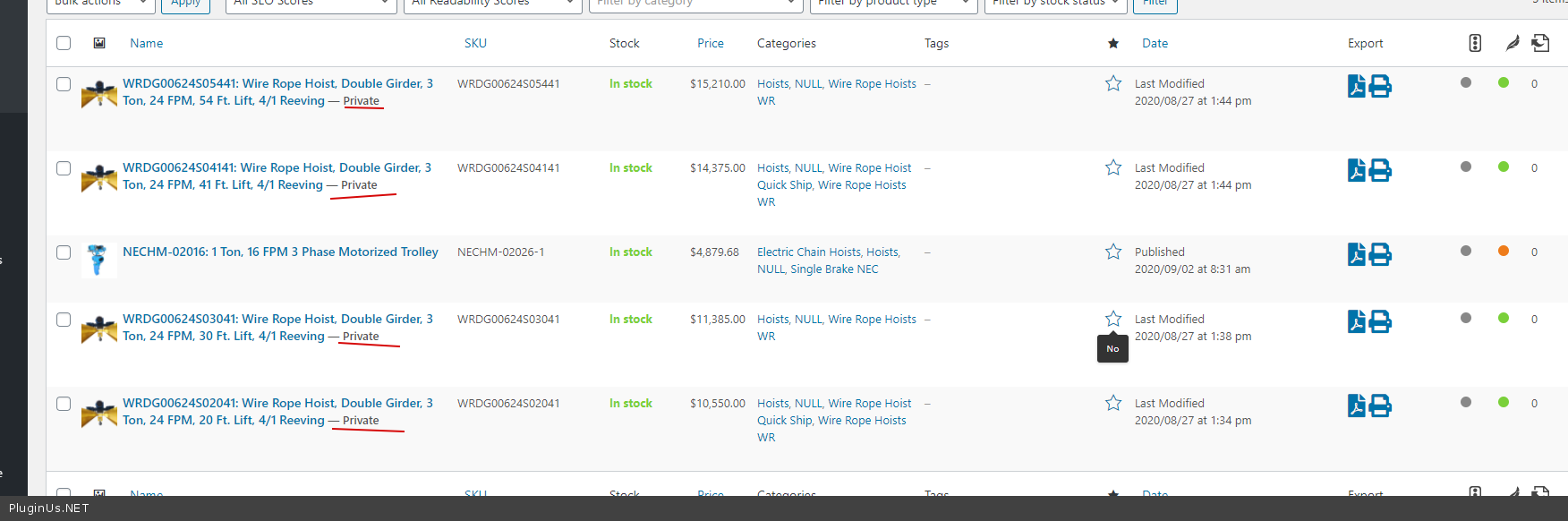Export the WRDG00624S05441 product as PDF

click(1356, 87)
